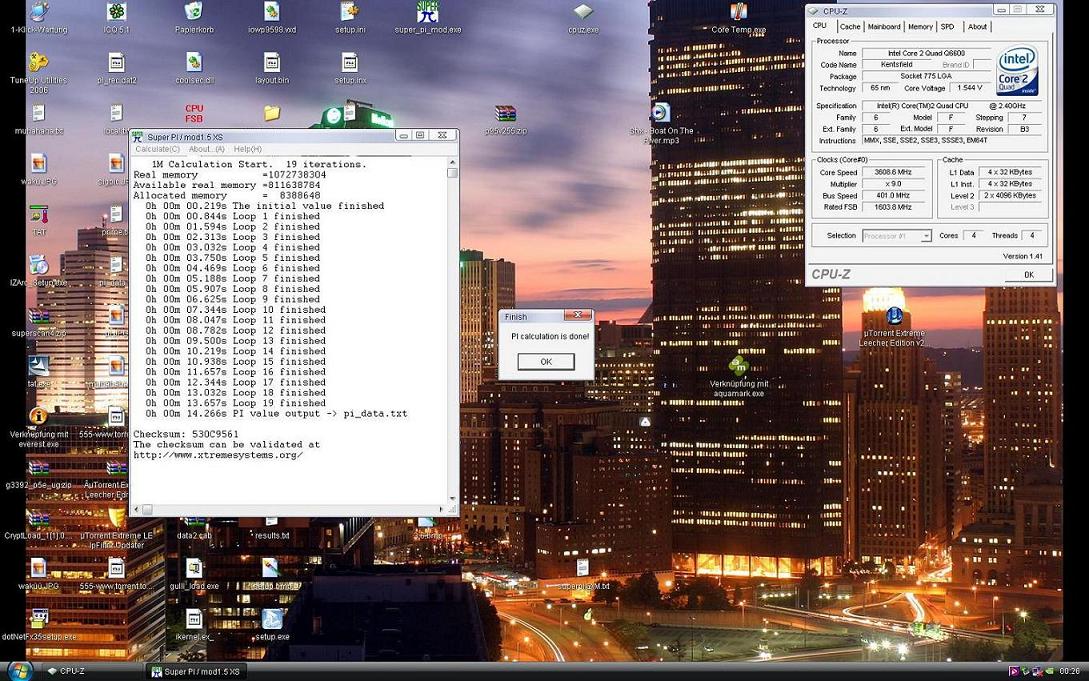The height and width of the screenshot is (681, 1089).
Task: Open the CPU FSB desktop icon
Action: click(194, 113)
